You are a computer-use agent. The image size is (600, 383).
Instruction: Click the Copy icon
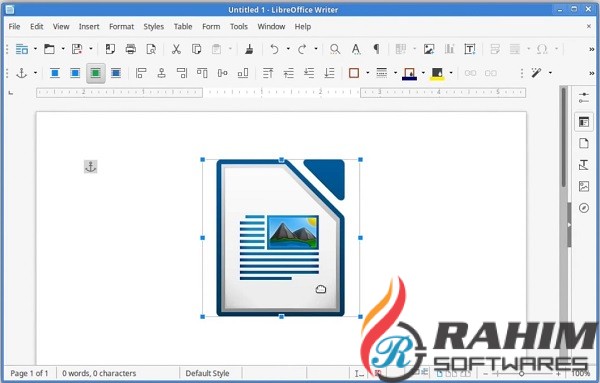pos(196,49)
